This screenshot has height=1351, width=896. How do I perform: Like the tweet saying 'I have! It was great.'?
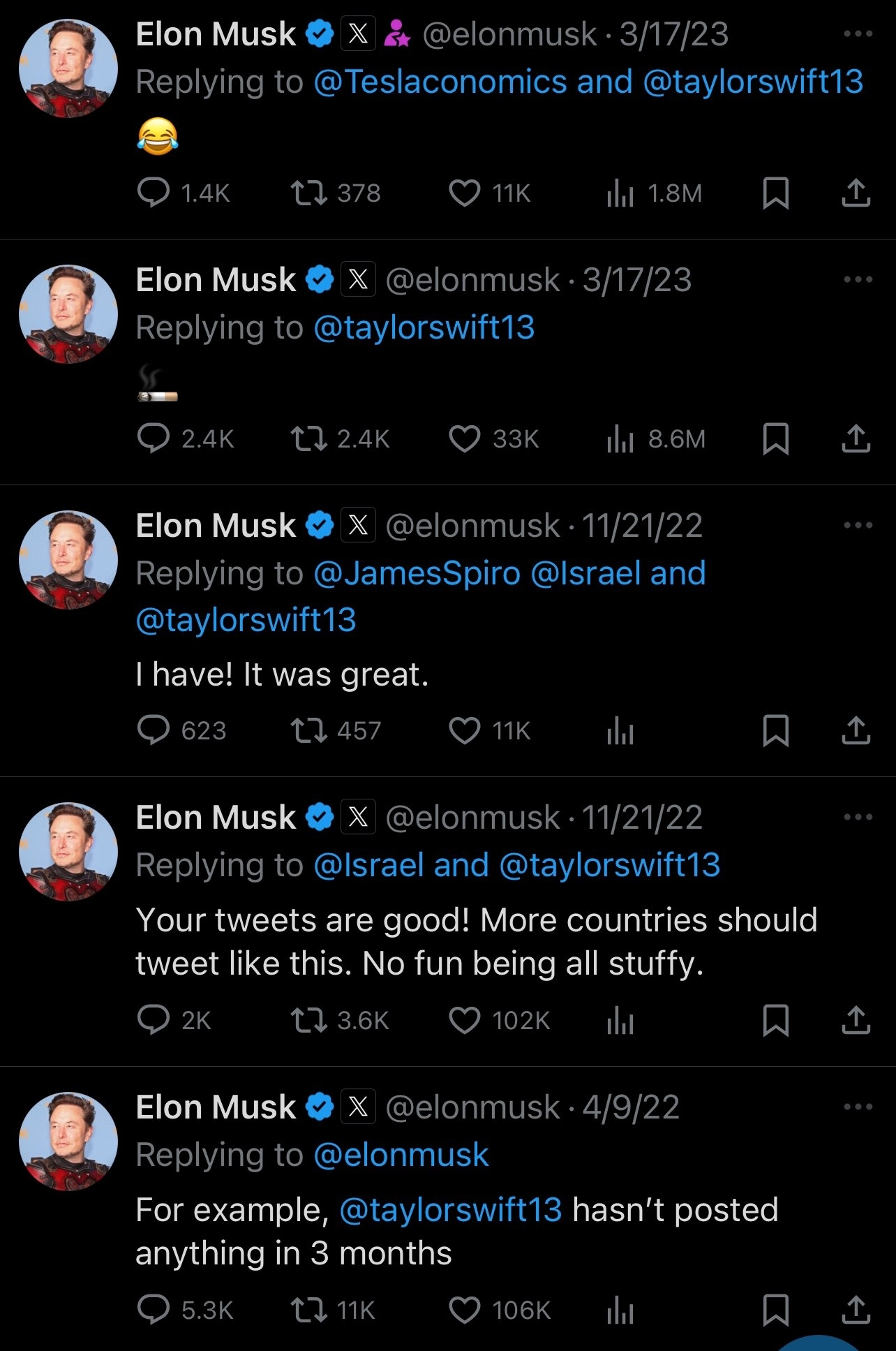click(x=465, y=730)
